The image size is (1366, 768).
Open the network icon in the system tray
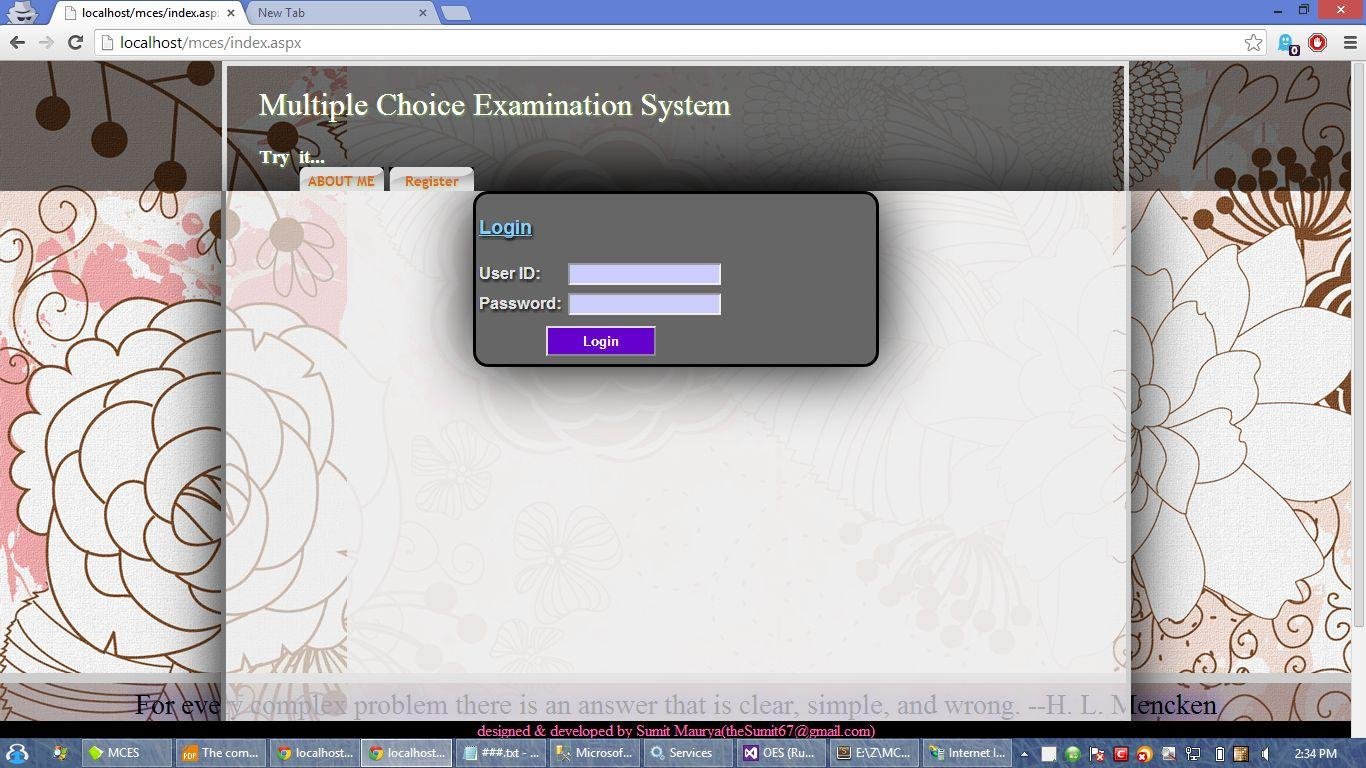coord(1193,755)
